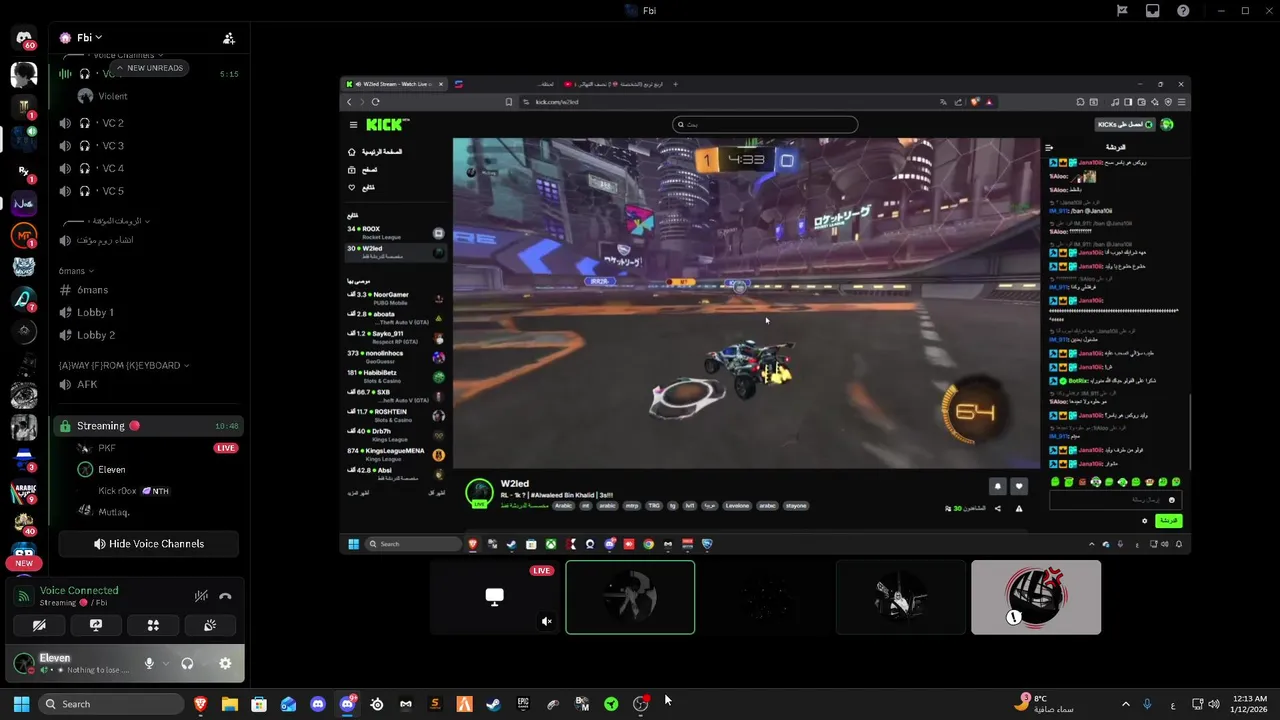1280x720 pixels.
Task: Open Brave browser from the taskbar
Action: pyautogui.click(x=201, y=704)
